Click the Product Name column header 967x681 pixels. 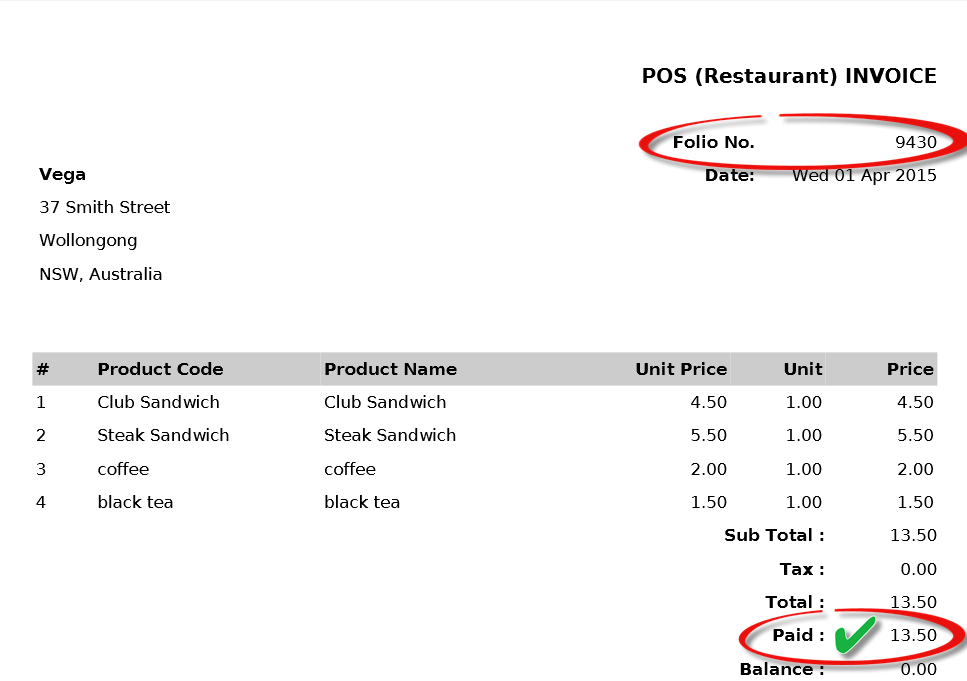point(390,369)
